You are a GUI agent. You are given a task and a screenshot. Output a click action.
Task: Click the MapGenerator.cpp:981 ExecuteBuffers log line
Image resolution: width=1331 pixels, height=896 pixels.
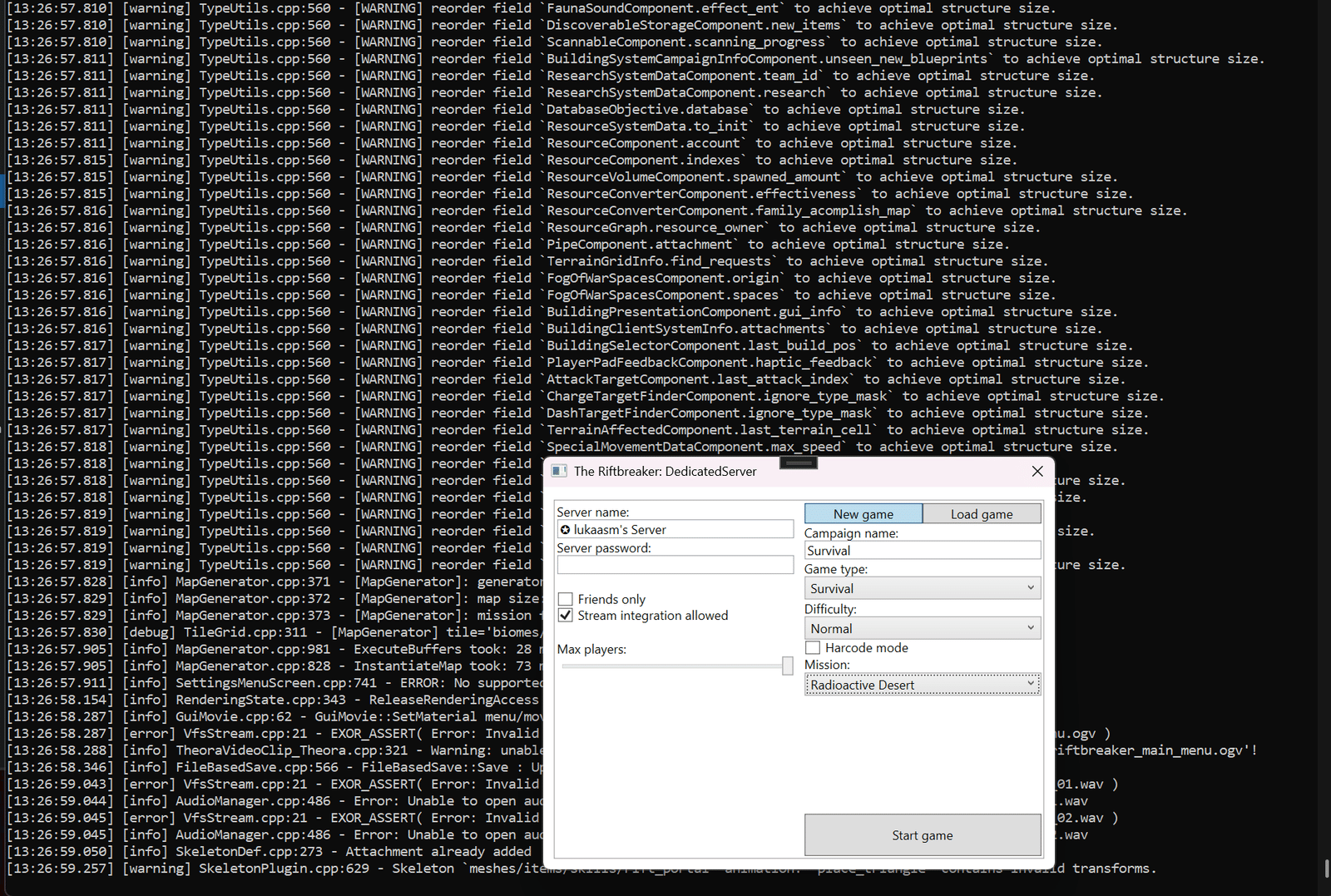[275, 649]
